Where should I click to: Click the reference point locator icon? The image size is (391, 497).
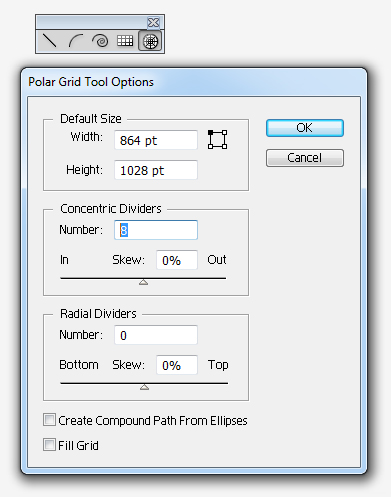(217, 139)
